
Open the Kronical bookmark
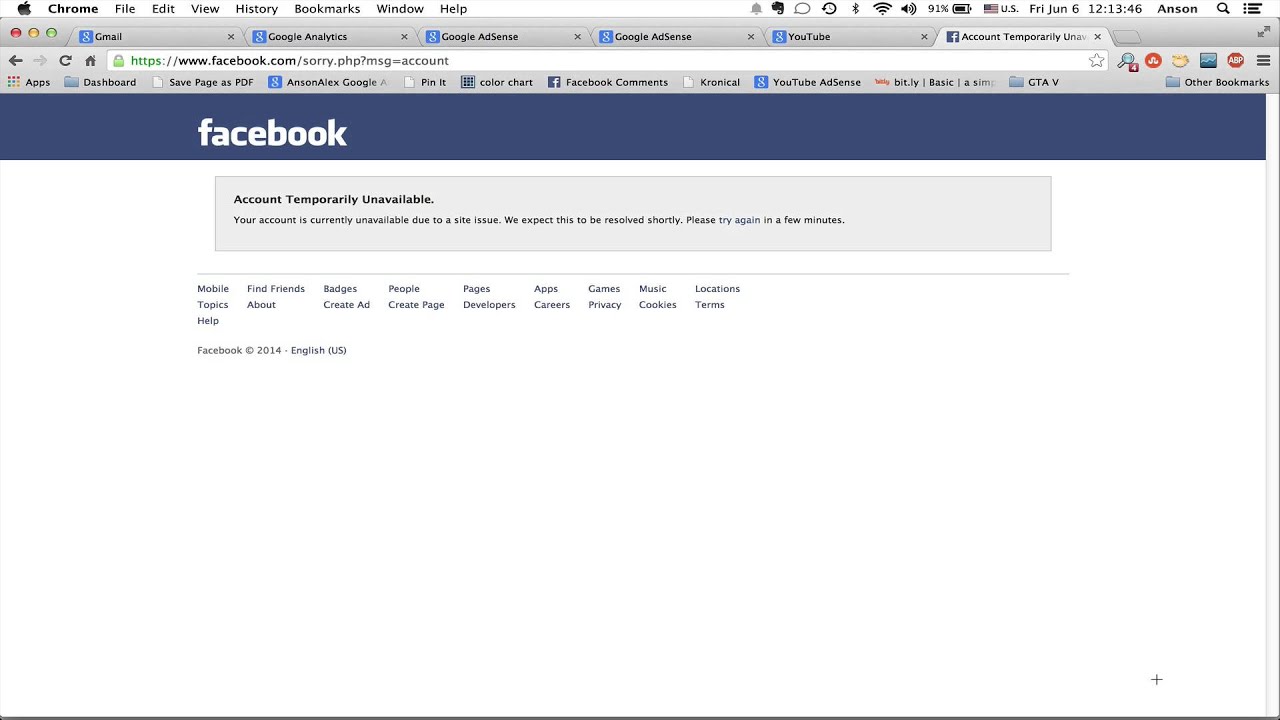[711, 82]
